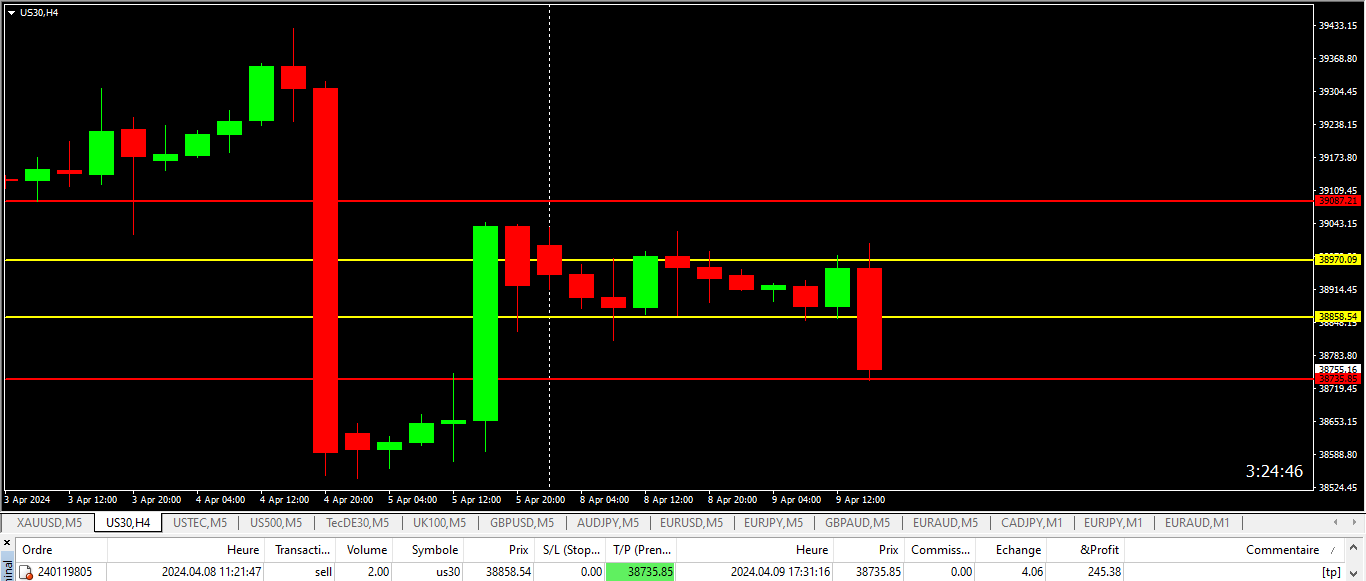Screen dimensions: 1366x581
Task: Click the us30 symbol cell
Action: click(446, 572)
